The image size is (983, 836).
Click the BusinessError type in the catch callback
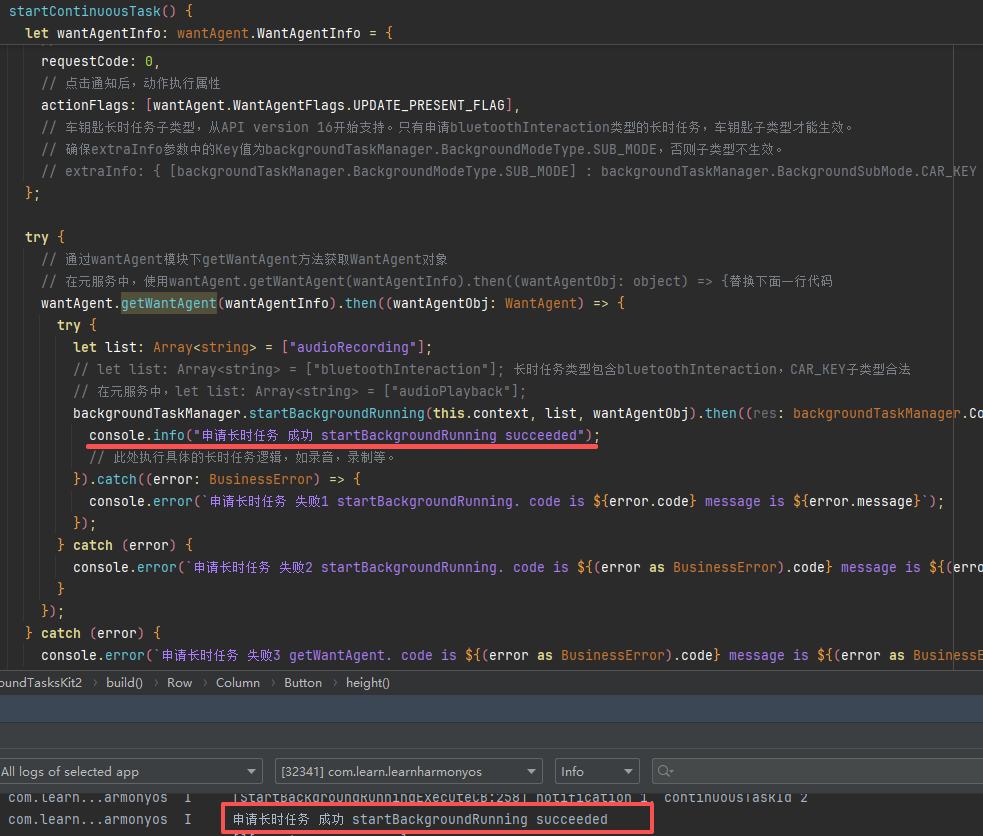[x=261, y=479]
